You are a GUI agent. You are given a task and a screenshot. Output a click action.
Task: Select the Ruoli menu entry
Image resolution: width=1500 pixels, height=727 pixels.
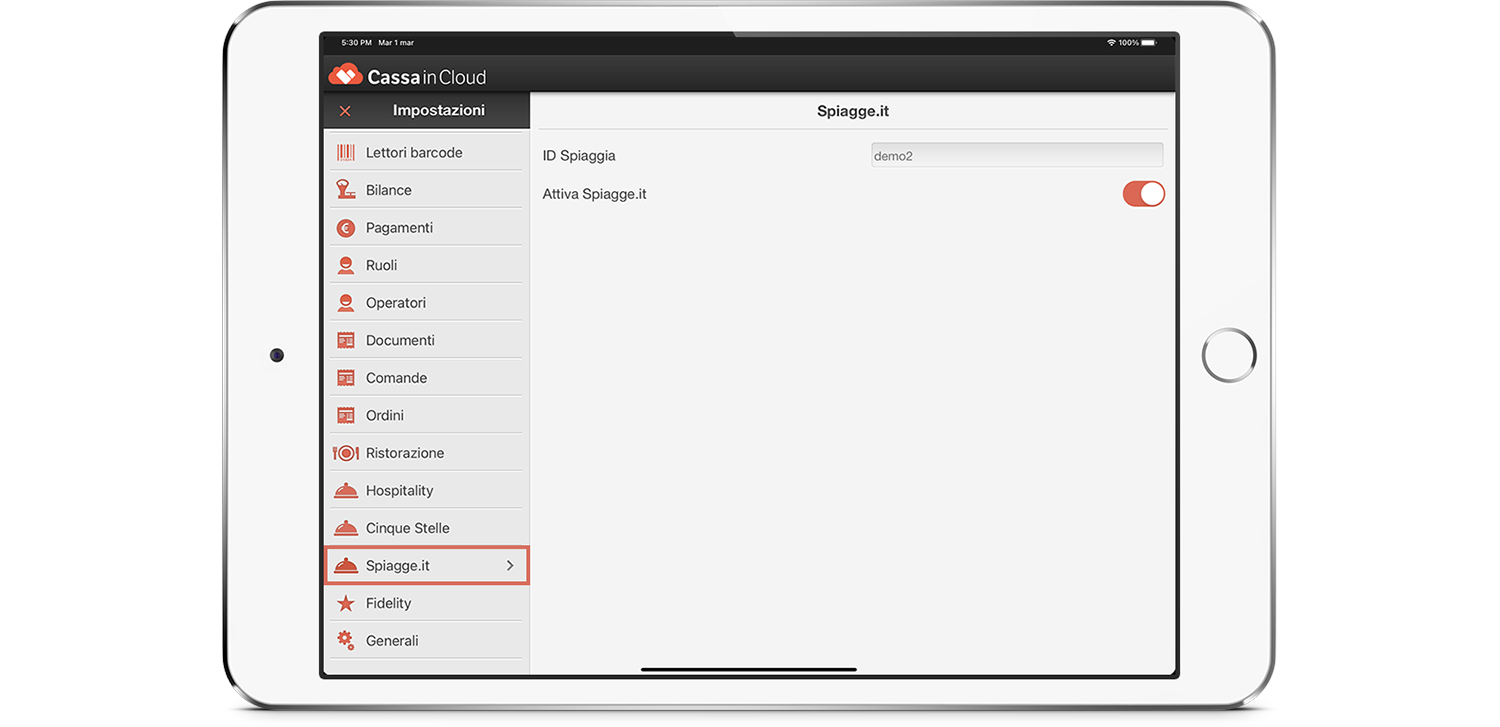pos(426,265)
